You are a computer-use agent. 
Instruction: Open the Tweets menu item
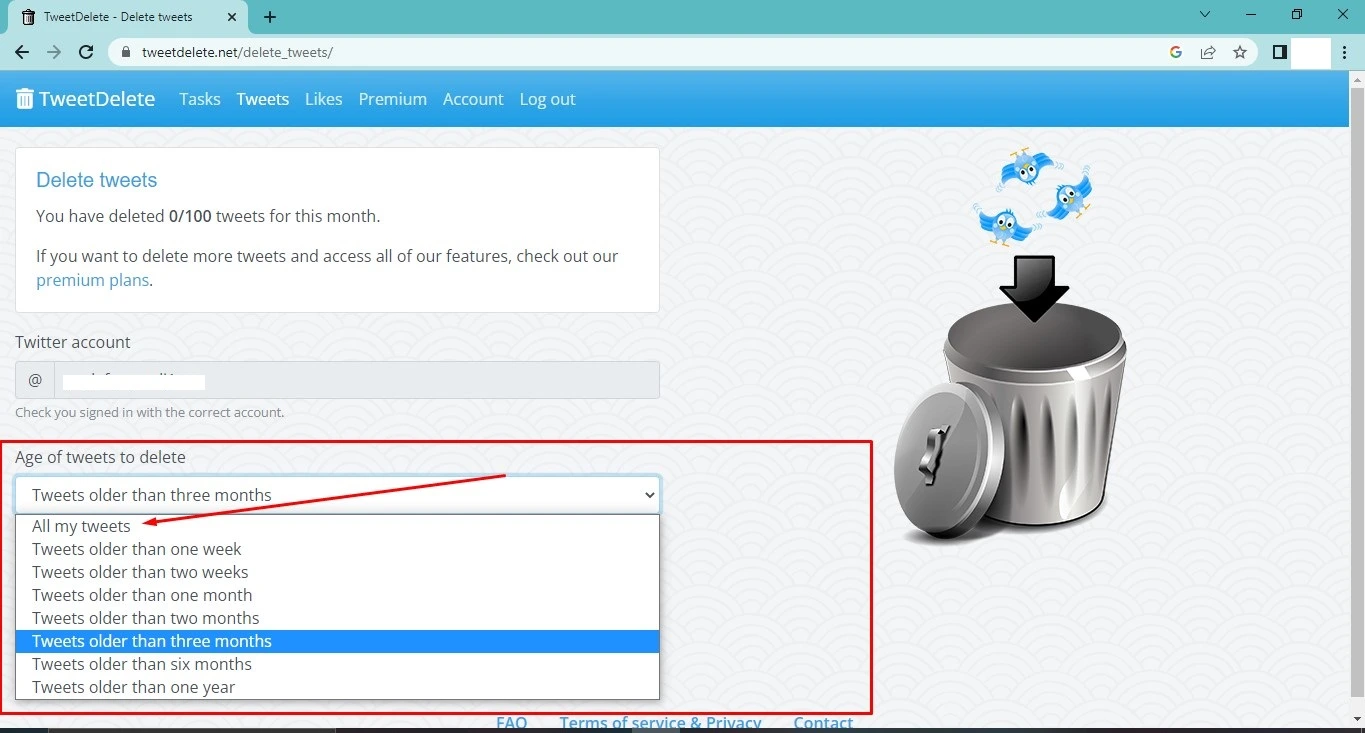(263, 99)
